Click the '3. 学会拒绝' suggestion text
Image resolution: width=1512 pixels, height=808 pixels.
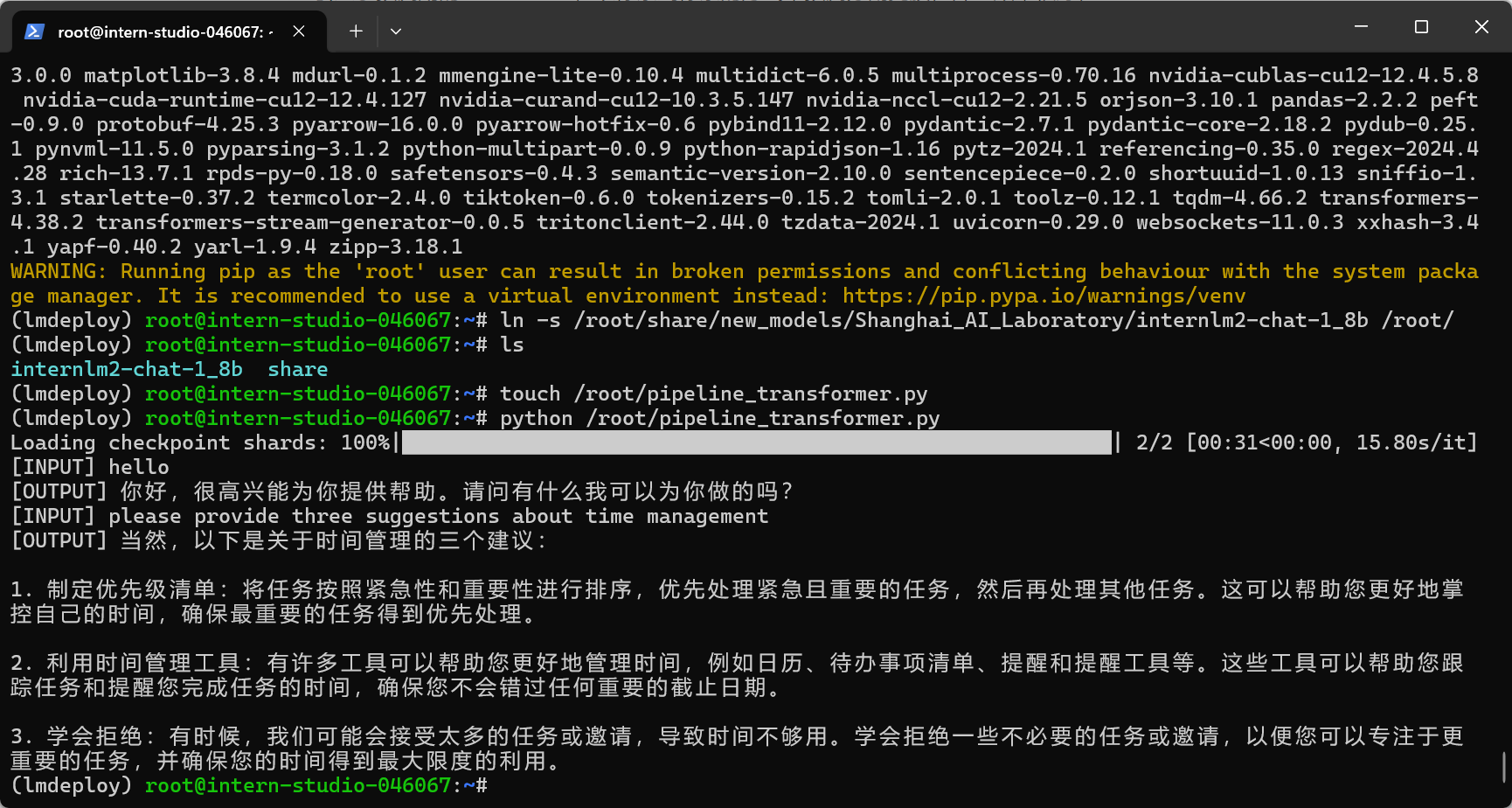click(737, 749)
